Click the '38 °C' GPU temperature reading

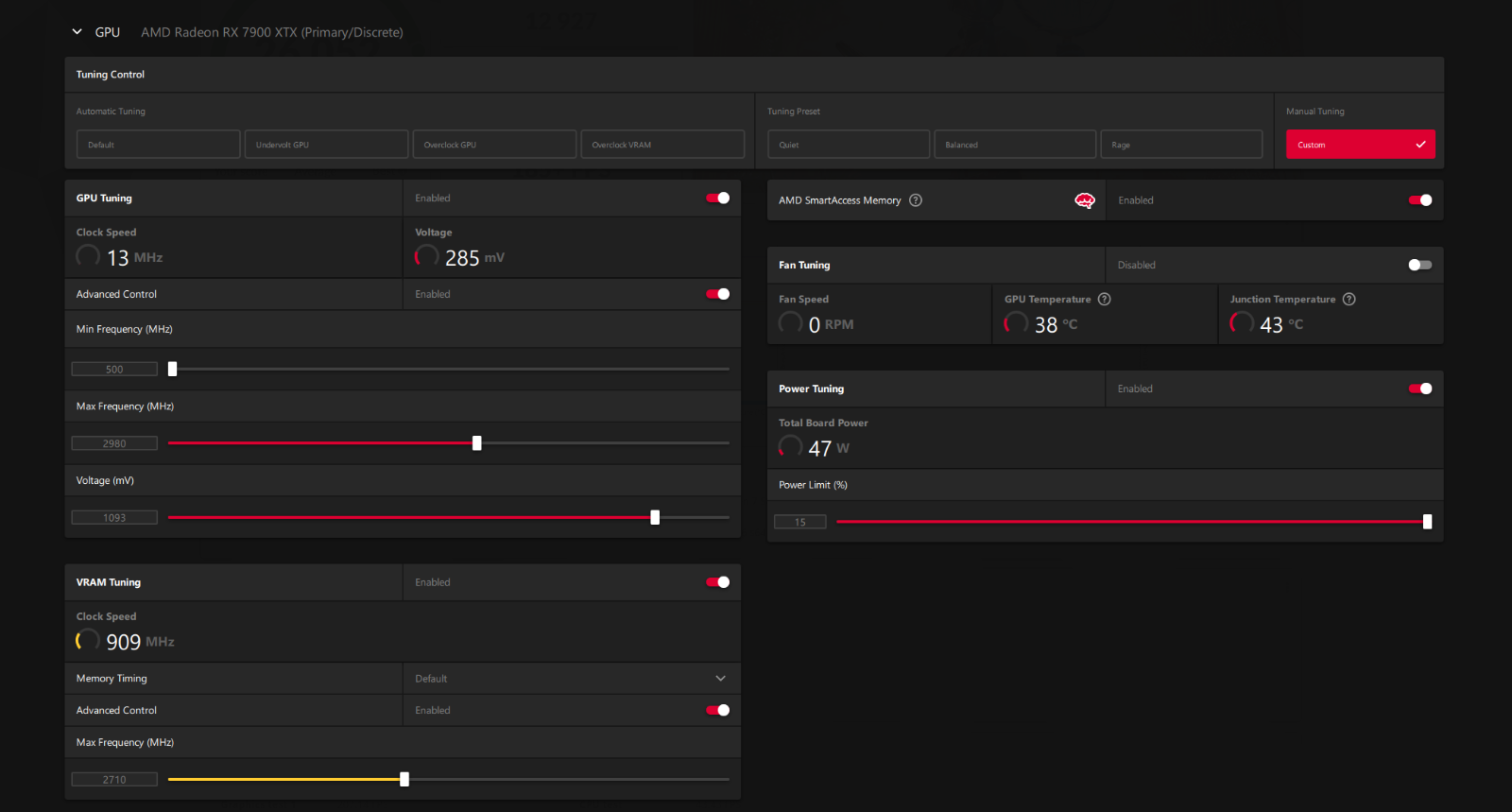pyautogui.click(x=1056, y=324)
